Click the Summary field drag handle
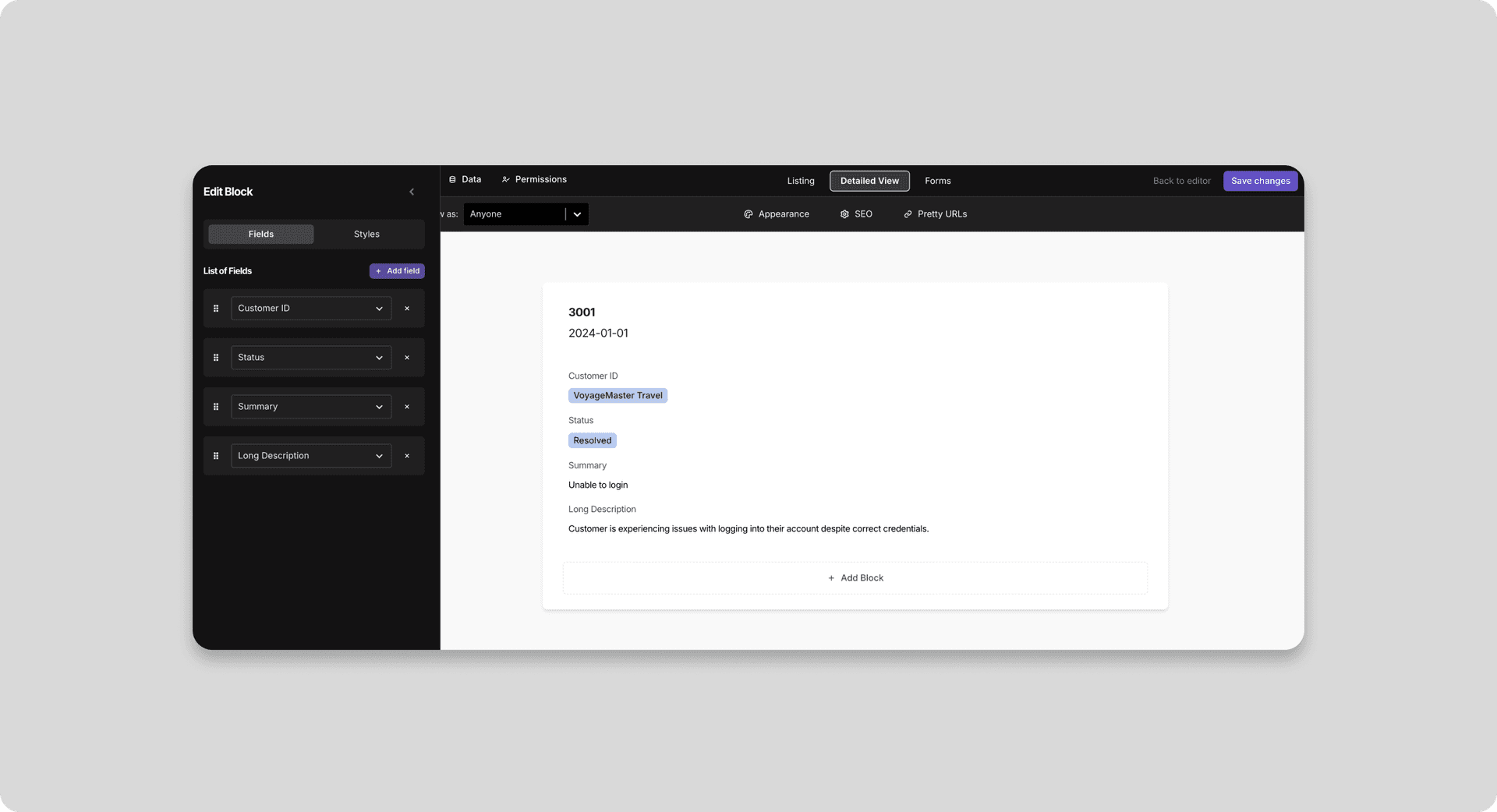 (x=216, y=407)
